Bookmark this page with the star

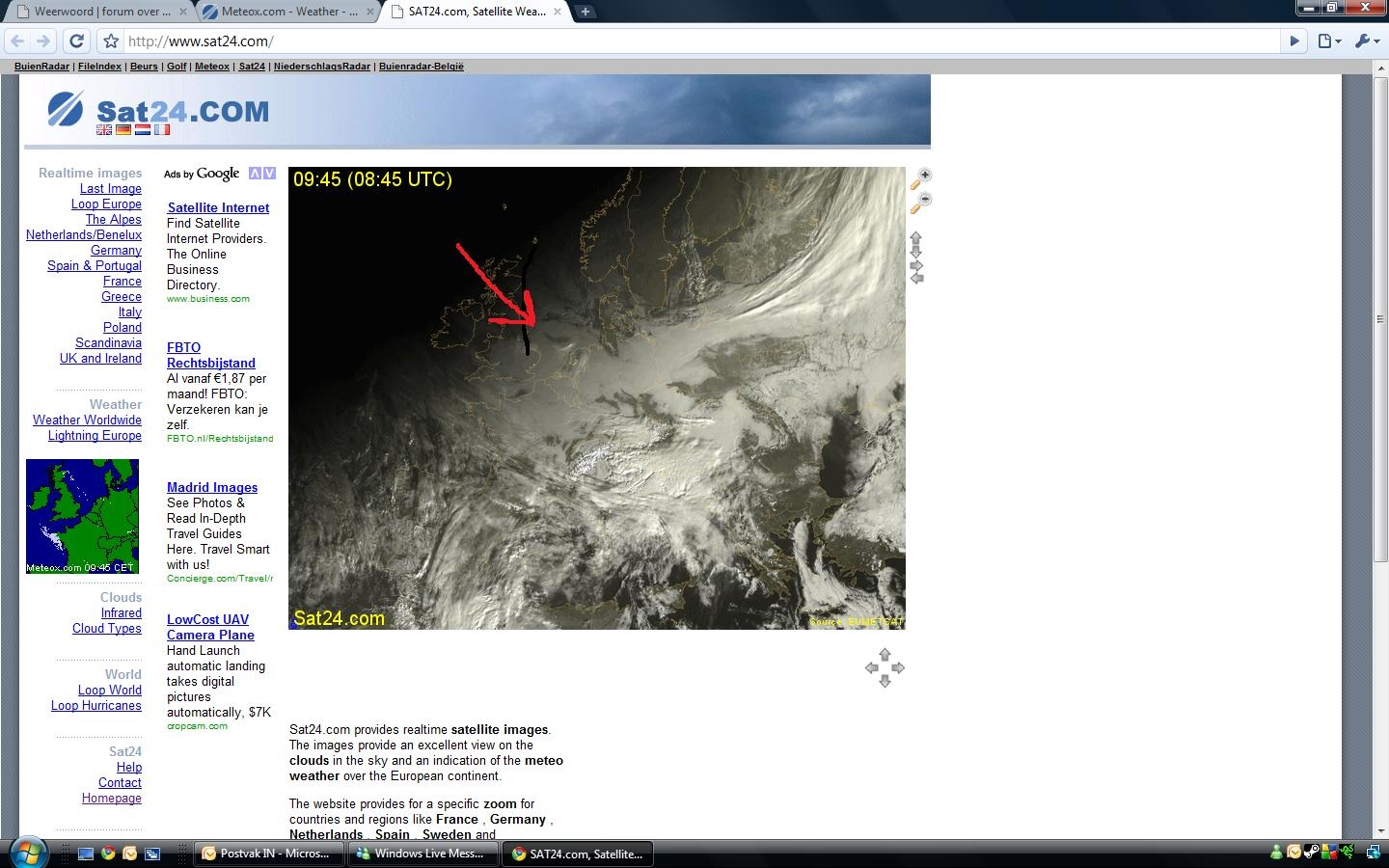(x=111, y=41)
